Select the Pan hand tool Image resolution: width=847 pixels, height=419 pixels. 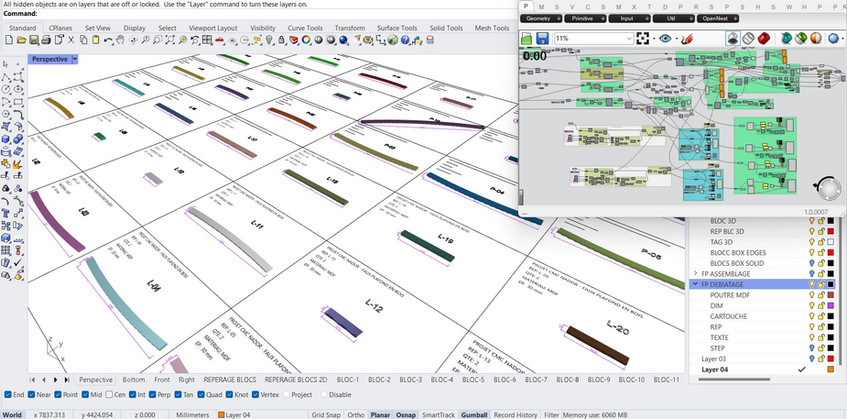[120, 40]
